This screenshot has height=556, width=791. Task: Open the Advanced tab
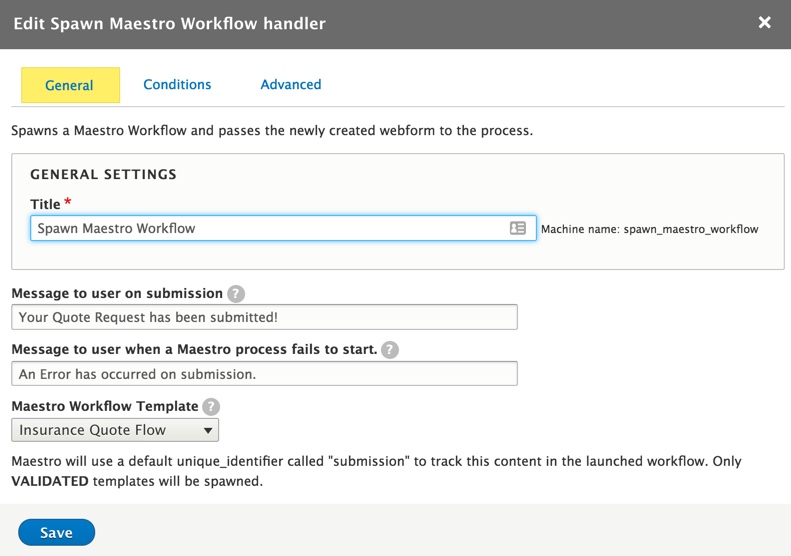(x=291, y=84)
